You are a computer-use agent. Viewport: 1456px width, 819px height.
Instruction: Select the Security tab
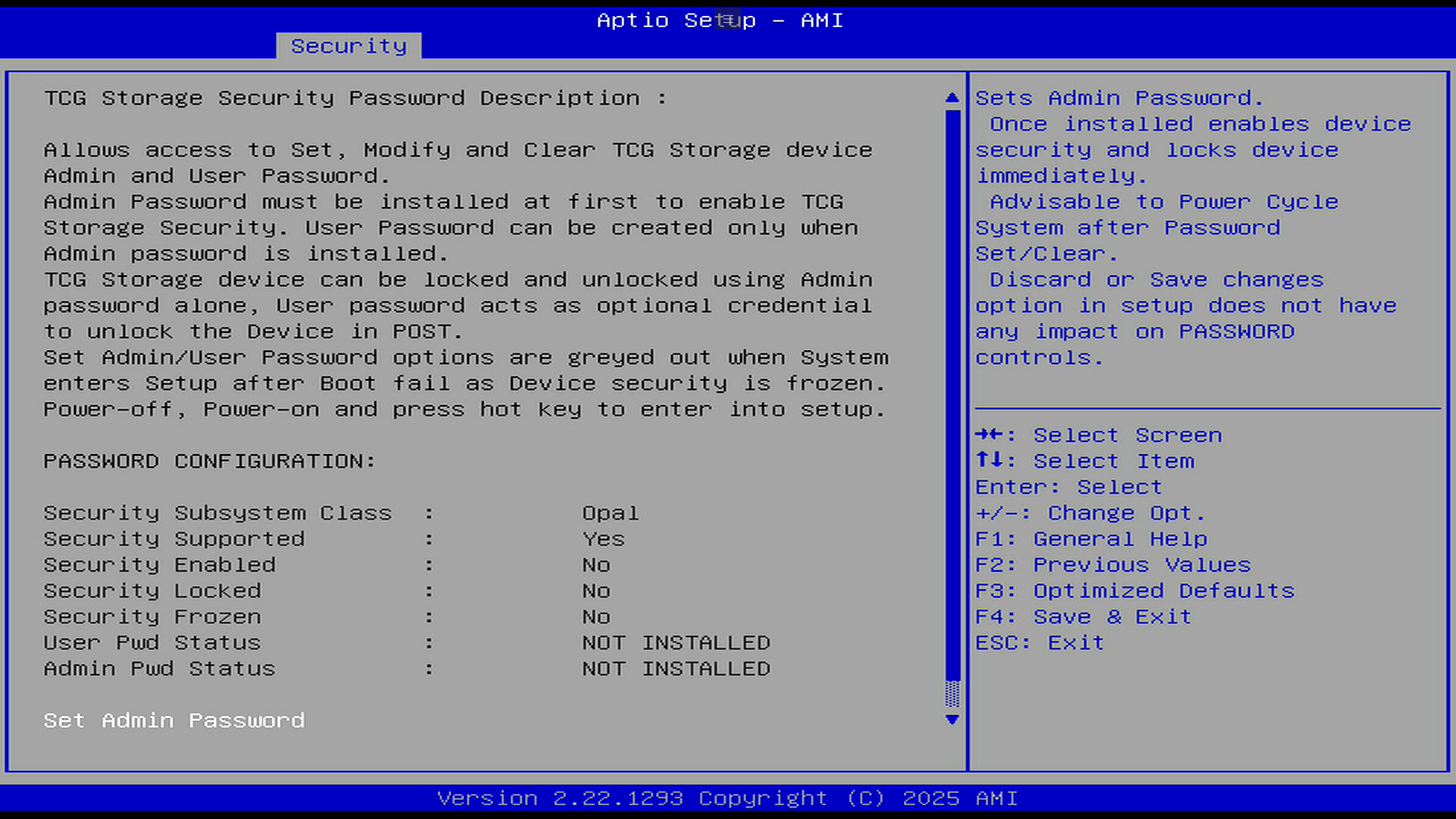coord(349,46)
